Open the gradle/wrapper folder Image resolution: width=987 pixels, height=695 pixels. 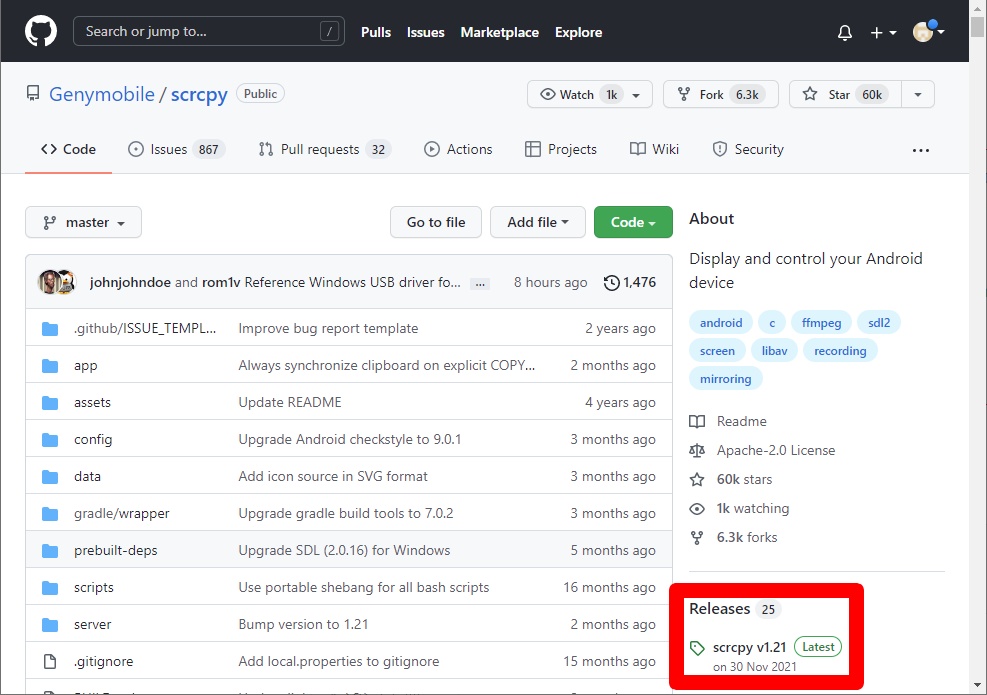click(x=121, y=514)
